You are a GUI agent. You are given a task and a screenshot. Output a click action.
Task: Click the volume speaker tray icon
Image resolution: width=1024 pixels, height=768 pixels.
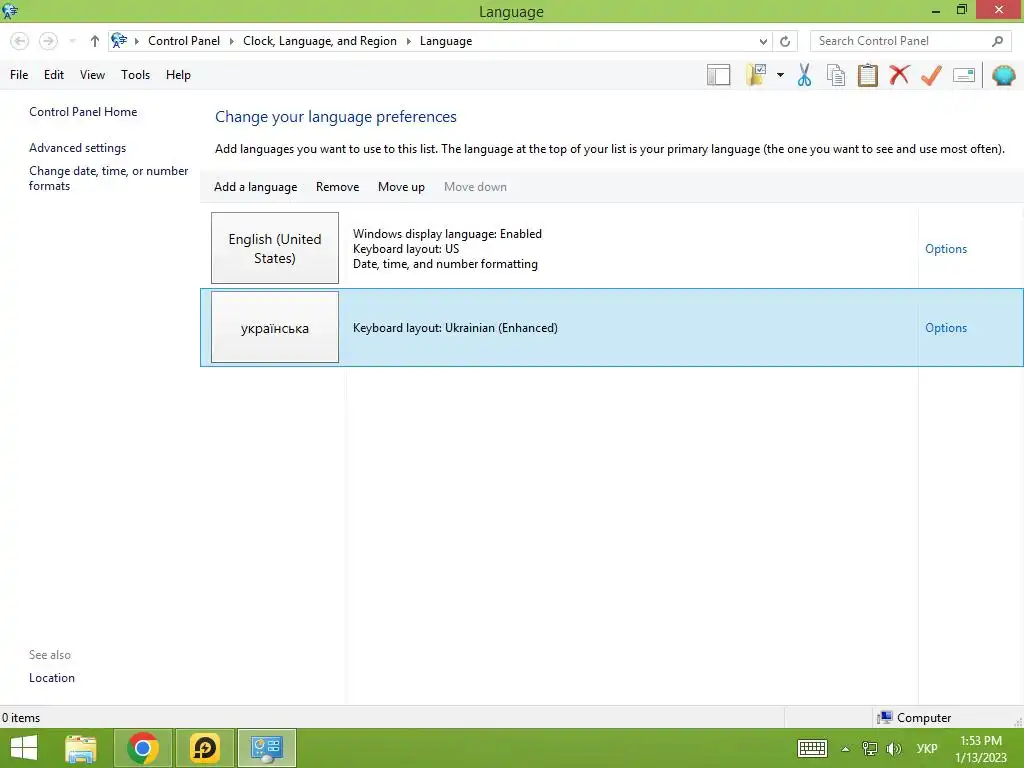point(893,748)
